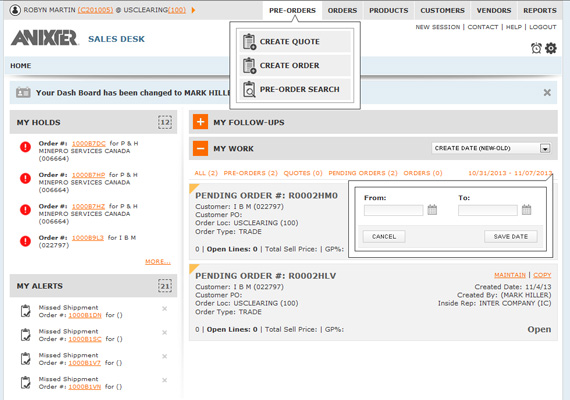Dismiss the Dash Board changed notification
Screen dimensions: 570x400
click(x=547, y=93)
